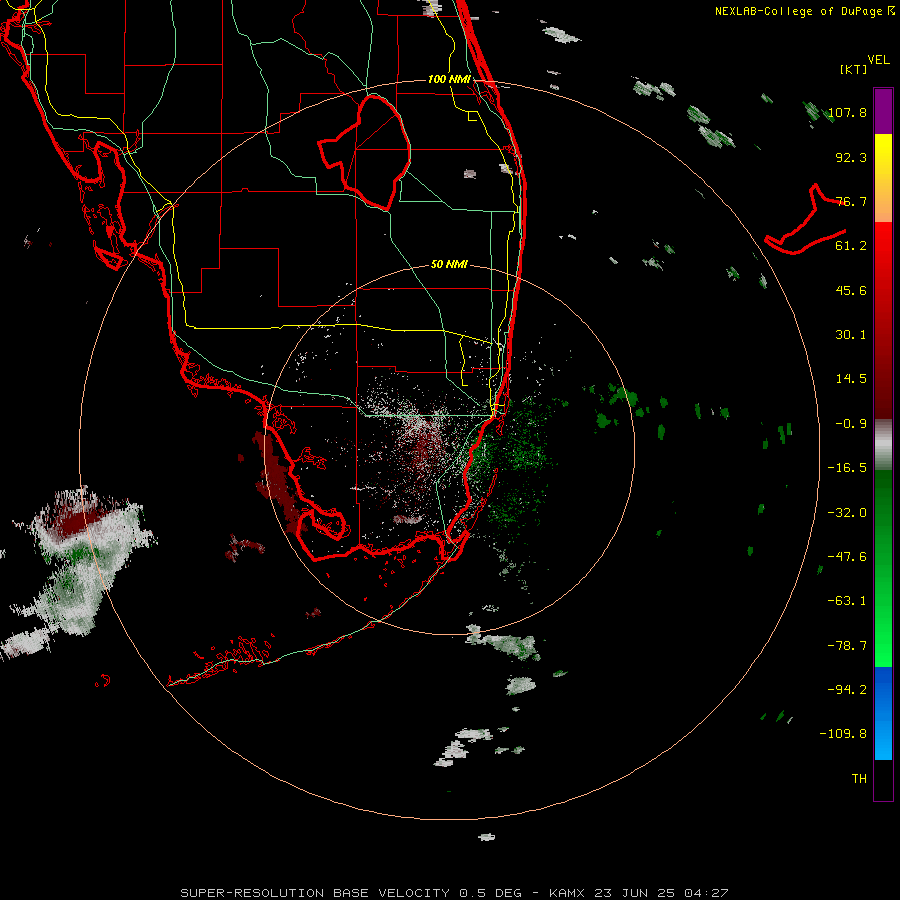The height and width of the screenshot is (900, 900).
Task: Click the 50 NMI range ring label
Action: pos(449,264)
